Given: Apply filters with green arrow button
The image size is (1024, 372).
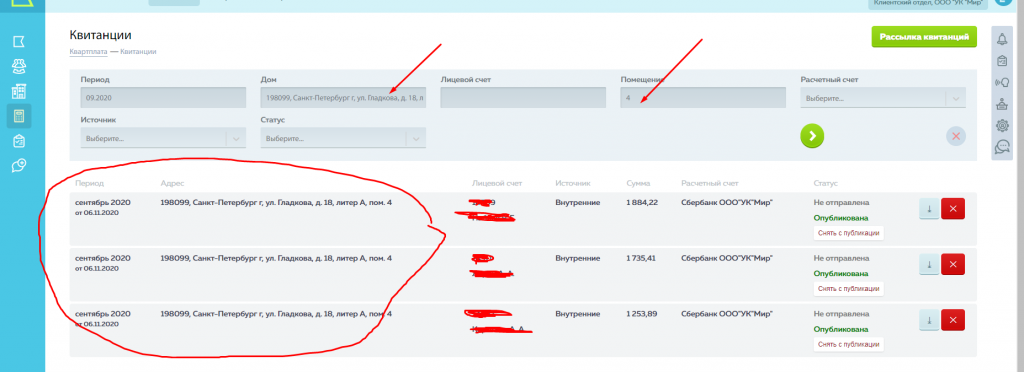Looking at the screenshot, I should click(812, 136).
